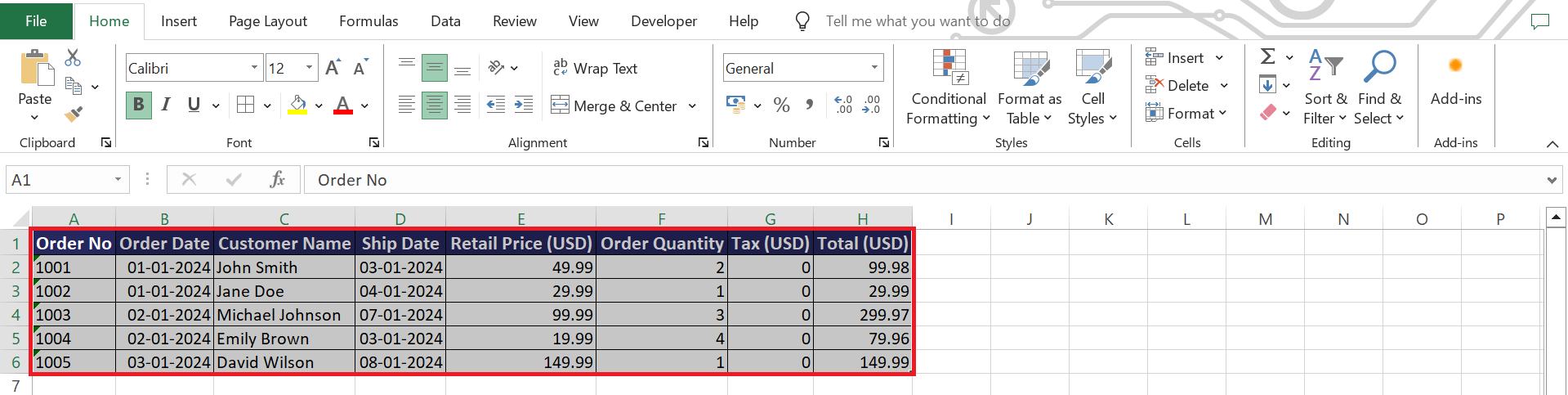Align text left

coord(406,105)
